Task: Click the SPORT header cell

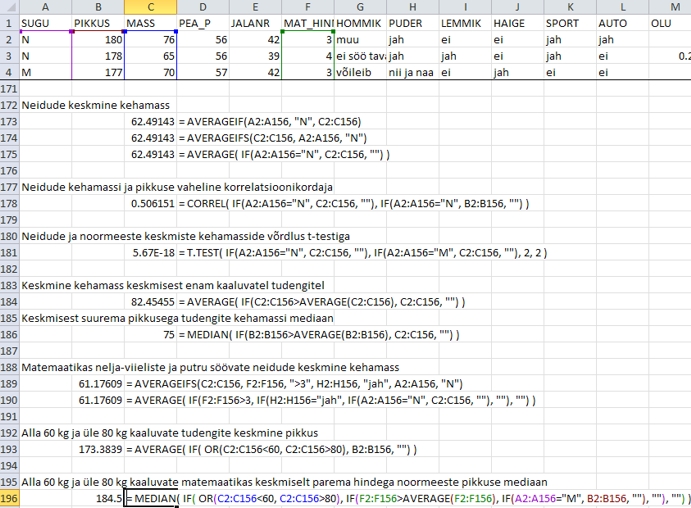Action: pyautogui.click(x=570, y=23)
